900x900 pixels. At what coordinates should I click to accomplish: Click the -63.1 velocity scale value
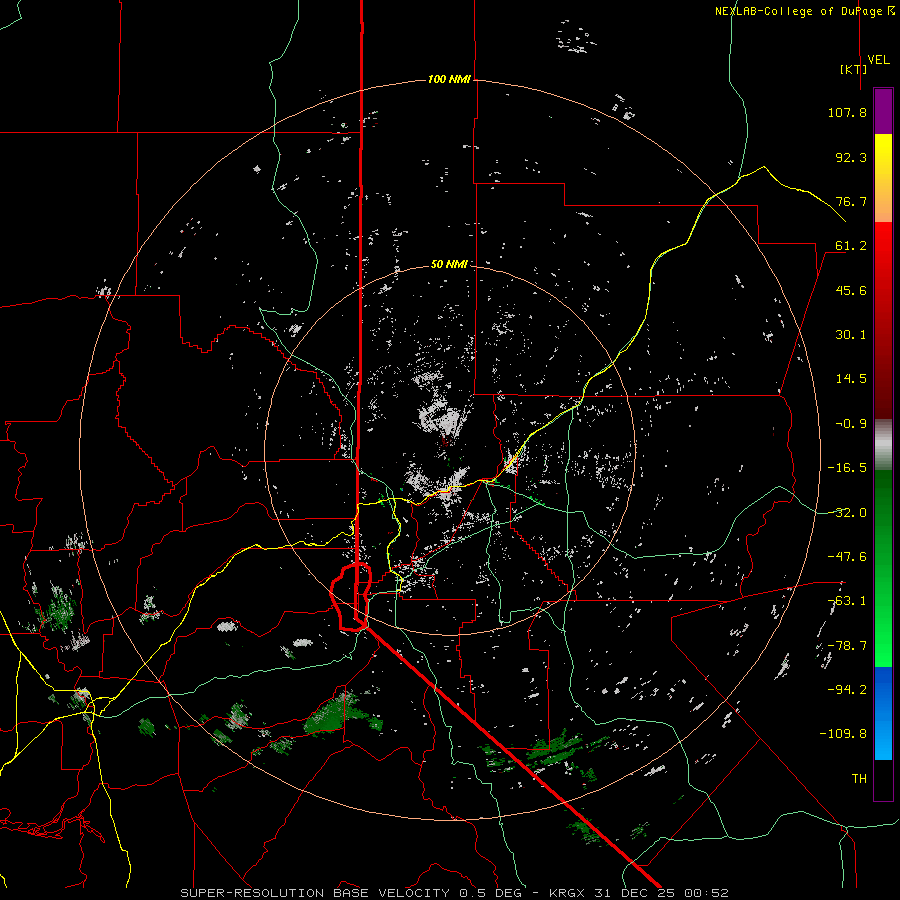coord(847,601)
